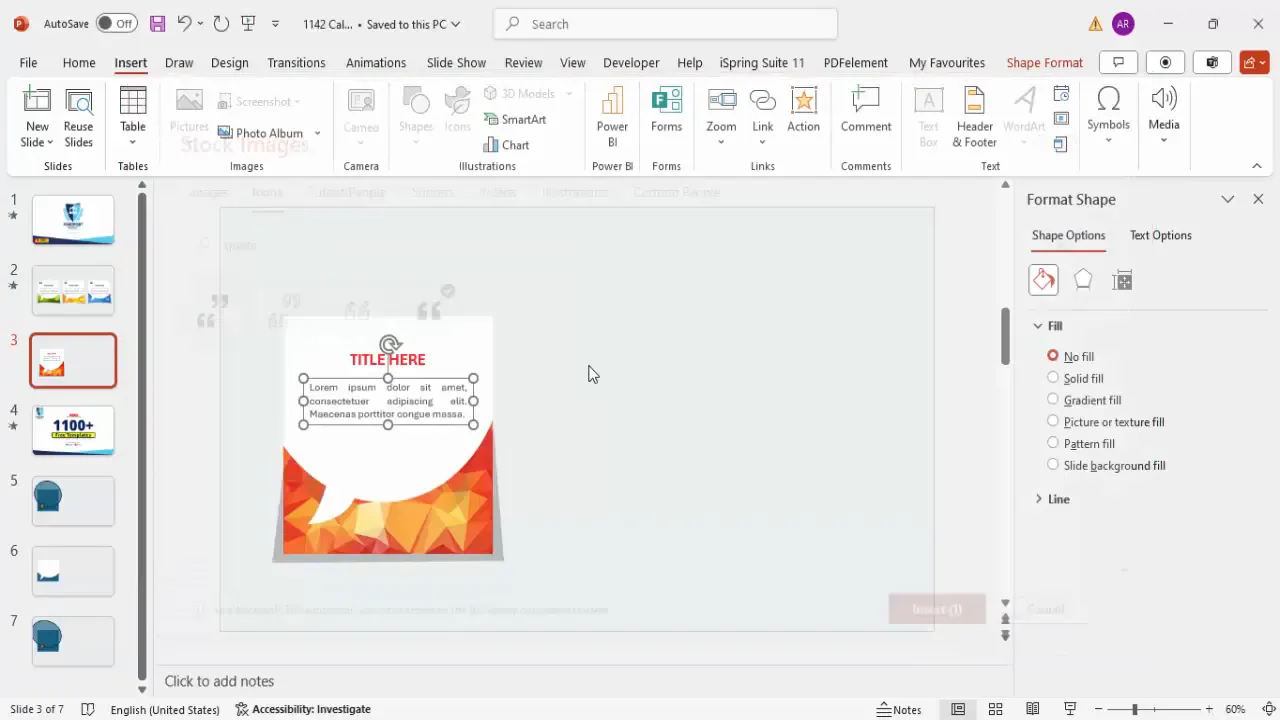Toggle AutoSave switch
This screenshot has height=720, width=1280.
(117, 23)
